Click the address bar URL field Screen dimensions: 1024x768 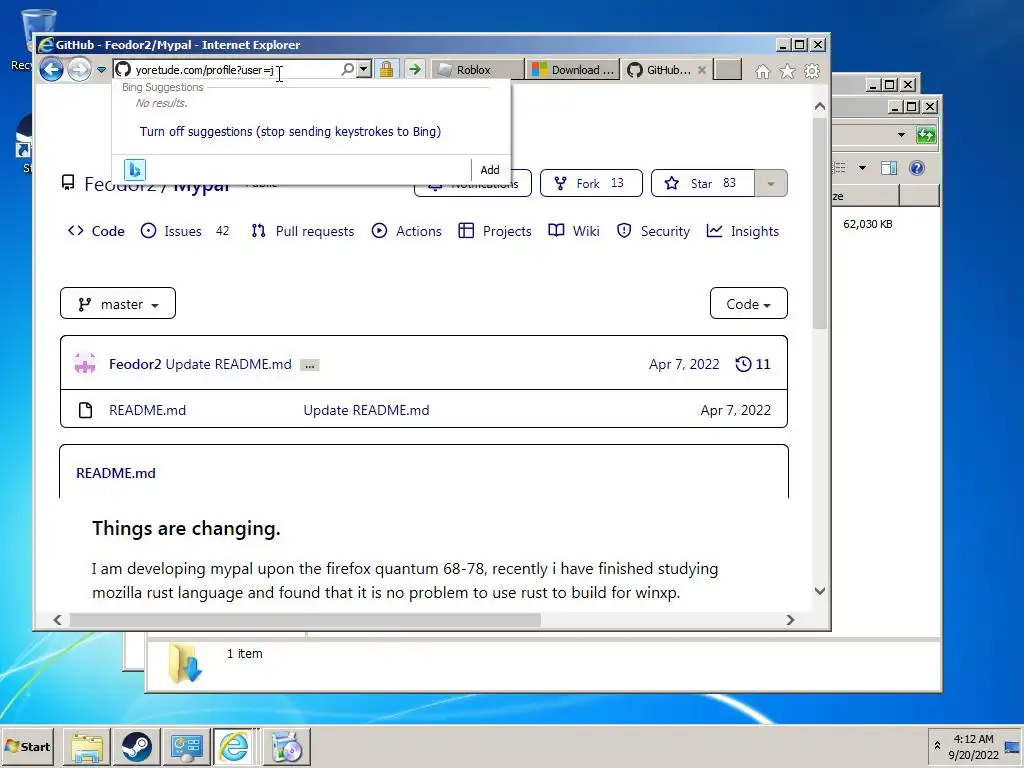[x=226, y=70]
